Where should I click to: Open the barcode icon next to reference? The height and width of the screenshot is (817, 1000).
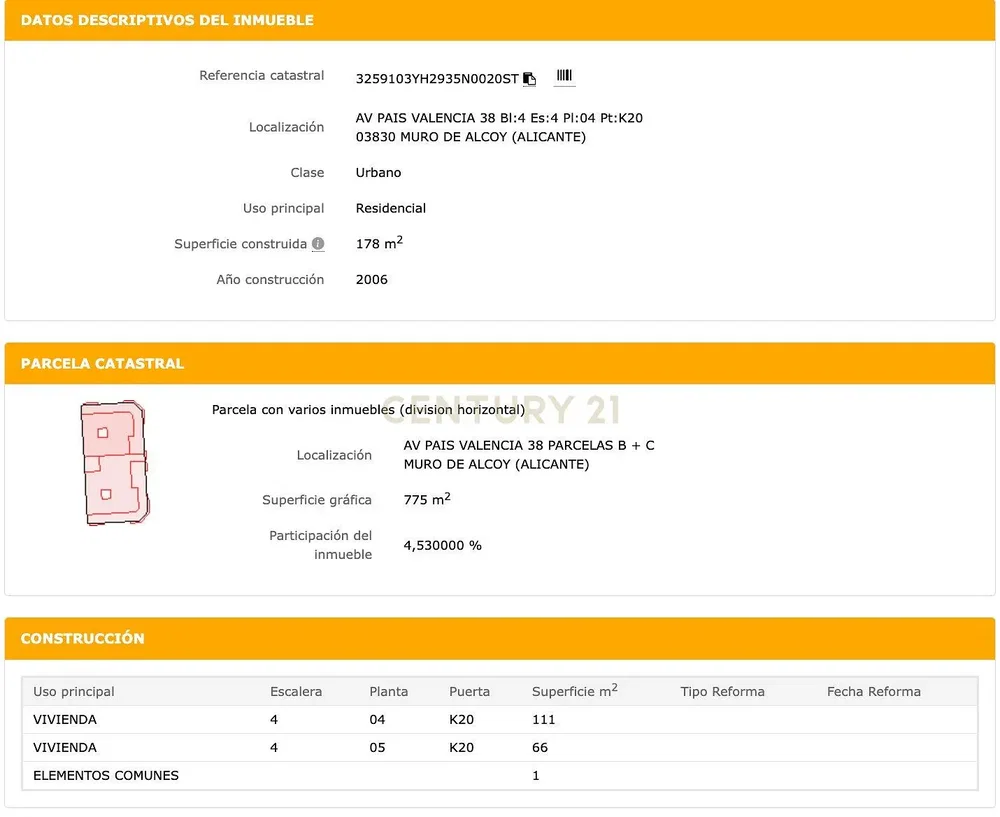tap(564, 75)
